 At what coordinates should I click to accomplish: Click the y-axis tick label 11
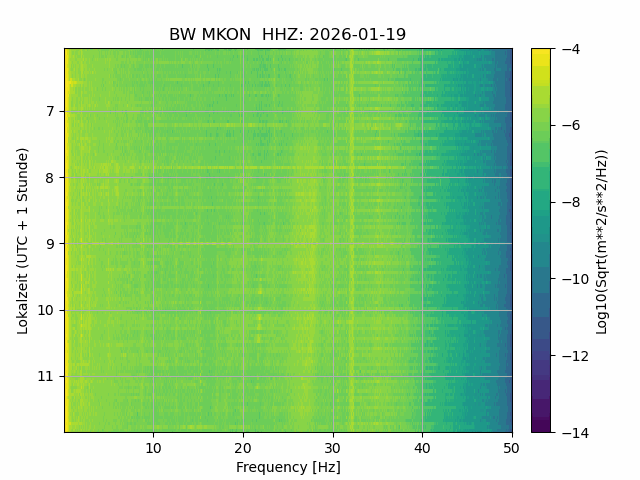click(46, 376)
